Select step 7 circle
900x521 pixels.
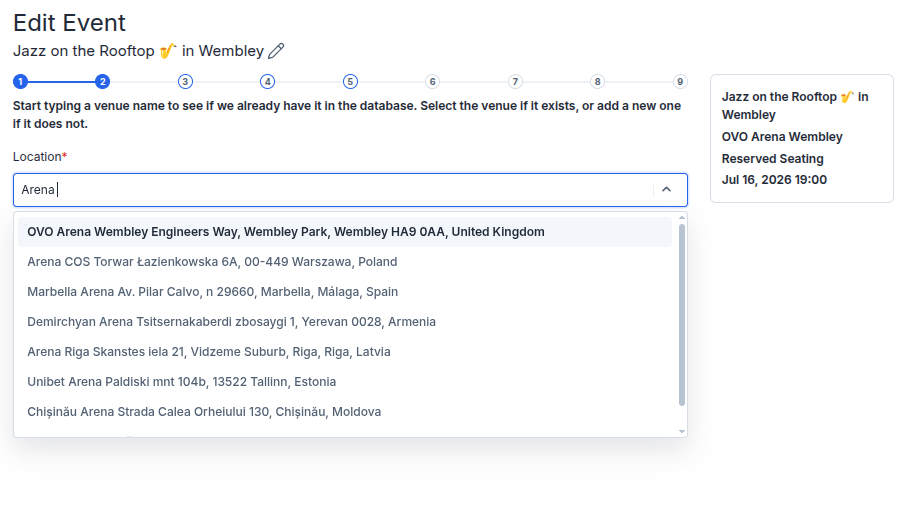coord(515,81)
